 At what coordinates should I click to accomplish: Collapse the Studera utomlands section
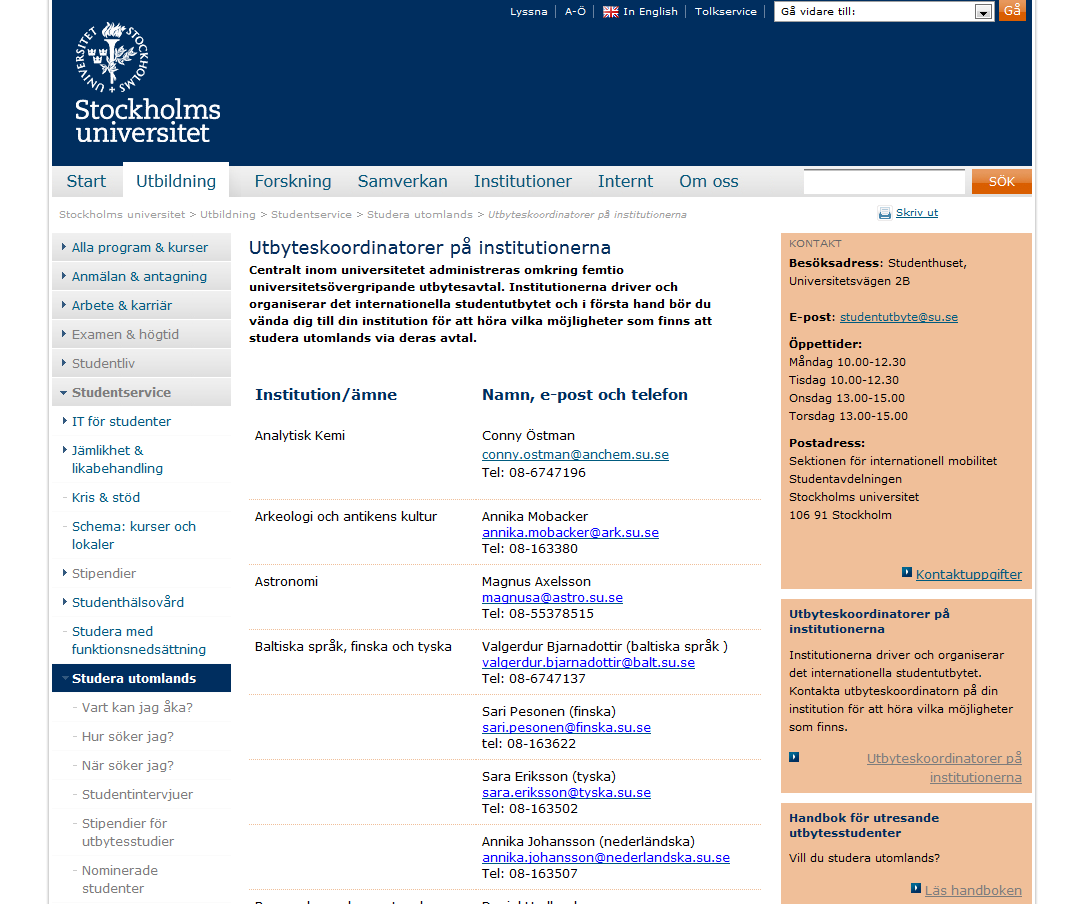coord(141,678)
